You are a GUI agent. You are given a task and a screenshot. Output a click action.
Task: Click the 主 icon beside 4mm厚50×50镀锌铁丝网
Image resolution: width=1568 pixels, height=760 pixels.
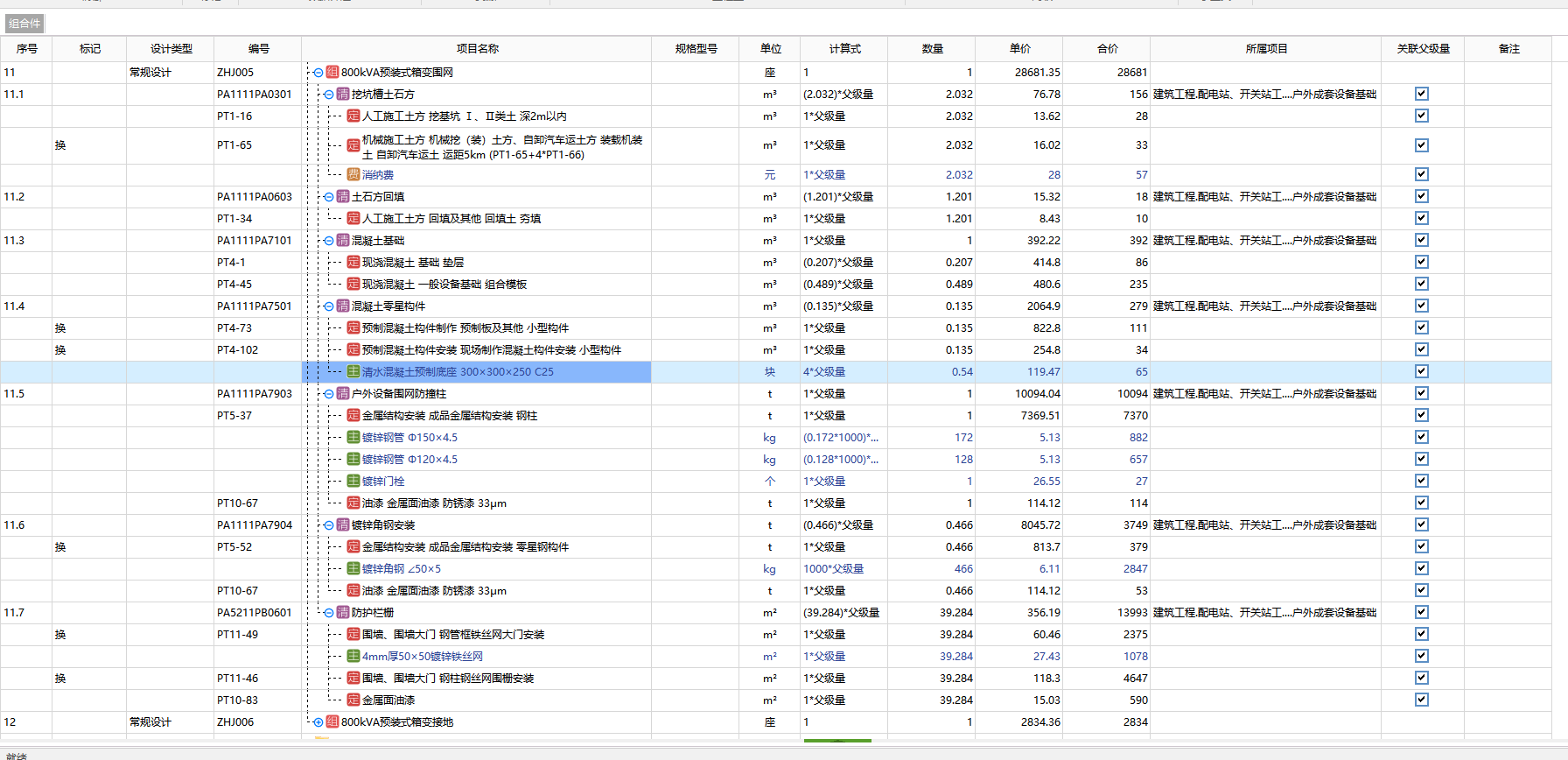tap(353, 657)
